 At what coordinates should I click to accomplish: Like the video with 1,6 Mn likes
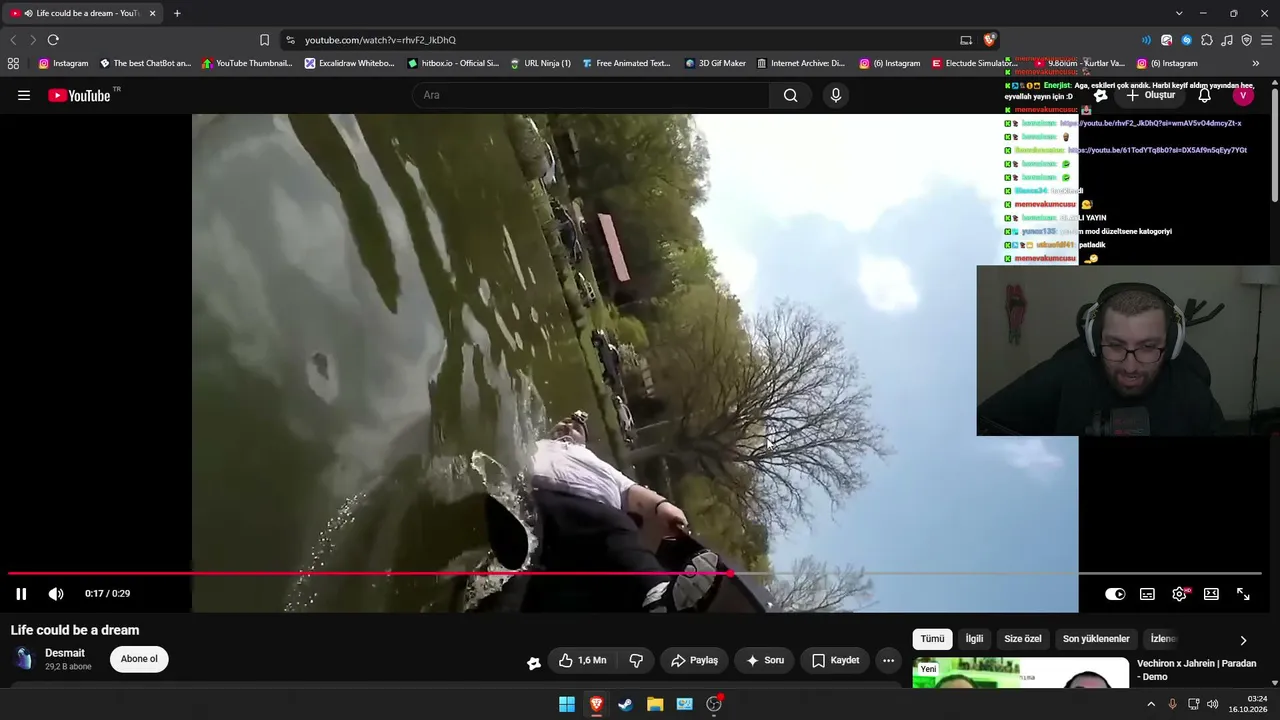click(x=582, y=660)
